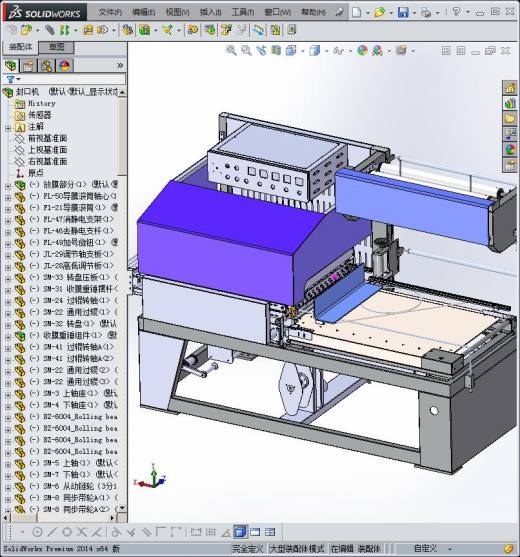This screenshot has width=520, height=557.
Task: Click the Apply Scene icon
Action: click(x=378, y=51)
